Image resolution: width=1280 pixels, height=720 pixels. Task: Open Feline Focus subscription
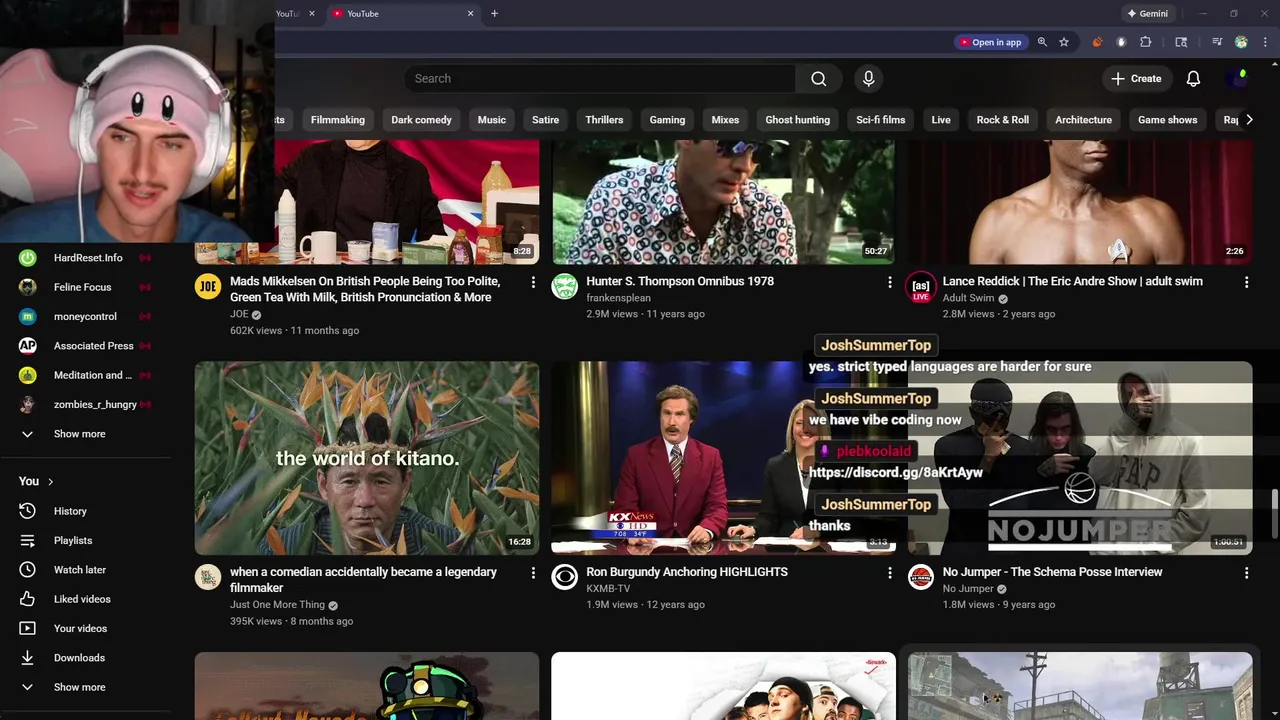(85, 287)
